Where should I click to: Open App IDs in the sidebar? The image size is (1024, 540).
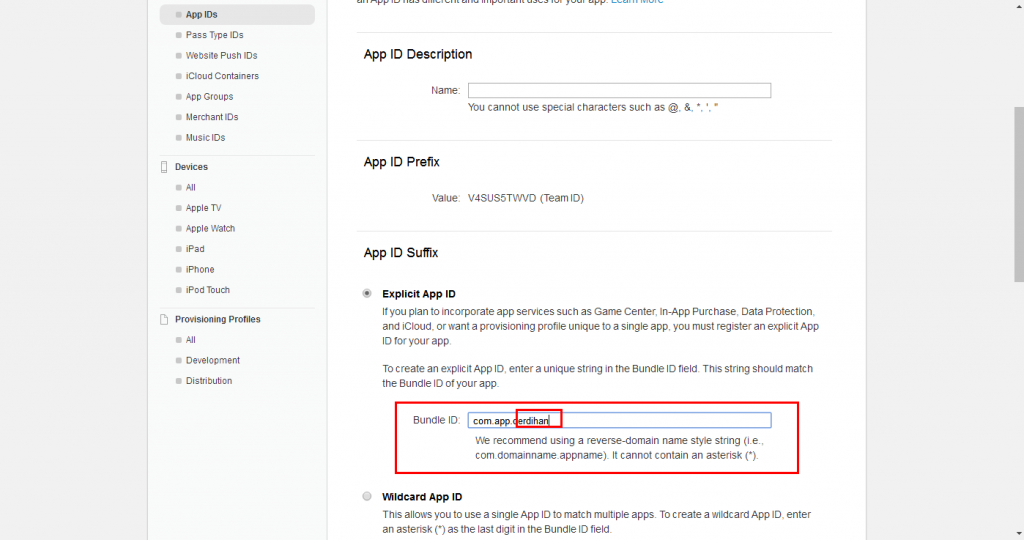coord(201,15)
